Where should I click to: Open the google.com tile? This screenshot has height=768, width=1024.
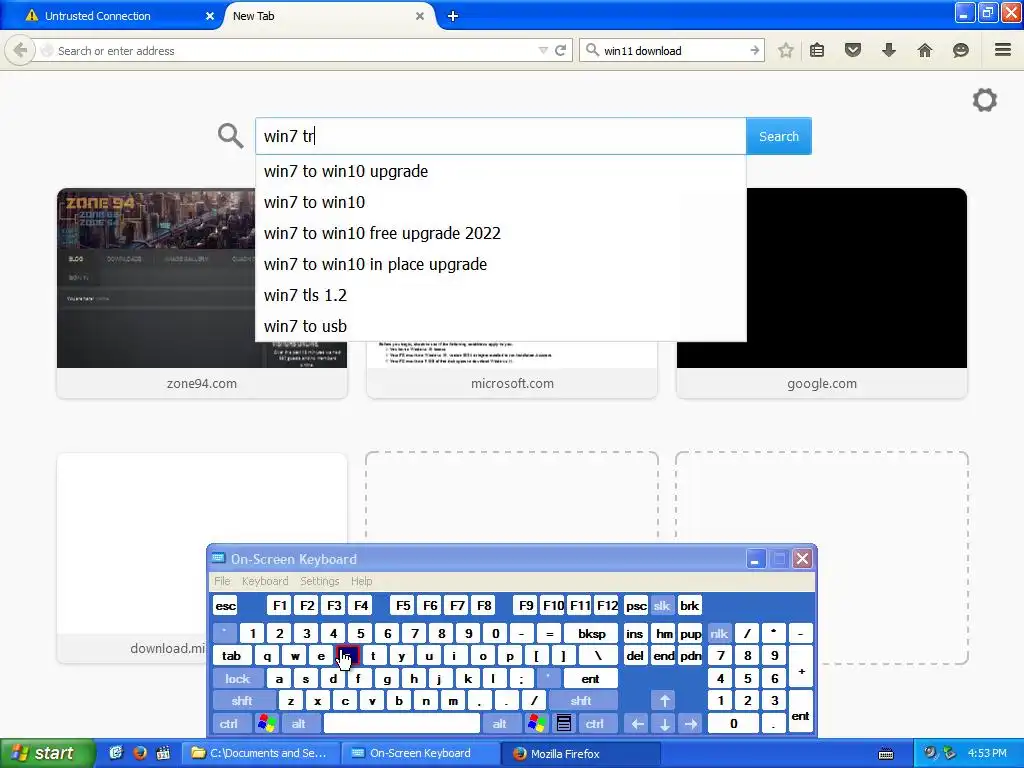coord(822,293)
